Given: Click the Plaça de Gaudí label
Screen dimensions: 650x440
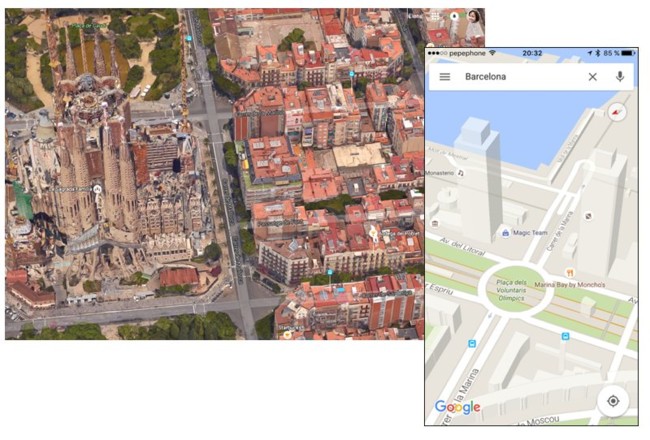Looking at the screenshot, I should point(88,26).
